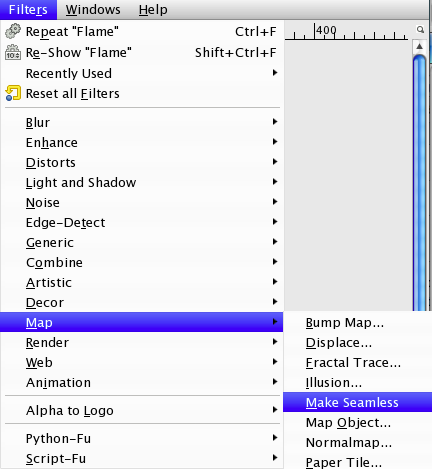Open the Distorts filter category
Screen dimensions: 432x469
142,162
